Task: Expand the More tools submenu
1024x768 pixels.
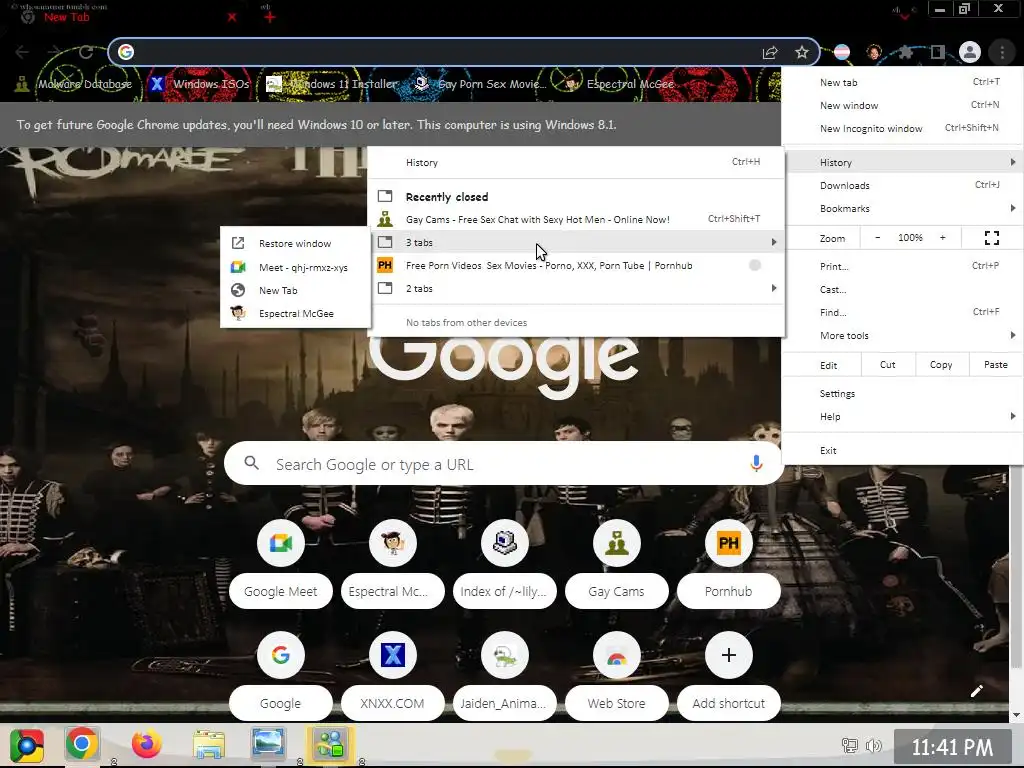Action: (902, 336)
